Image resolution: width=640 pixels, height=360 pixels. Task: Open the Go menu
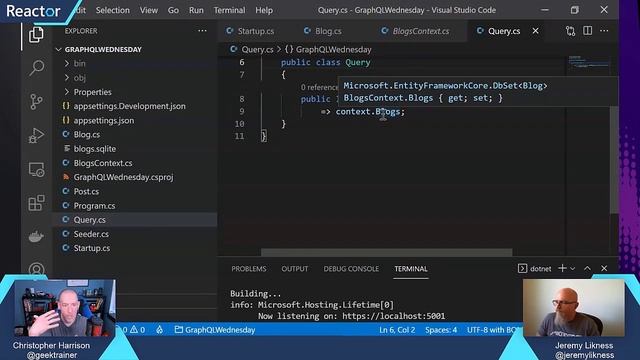tap(173, 10)
